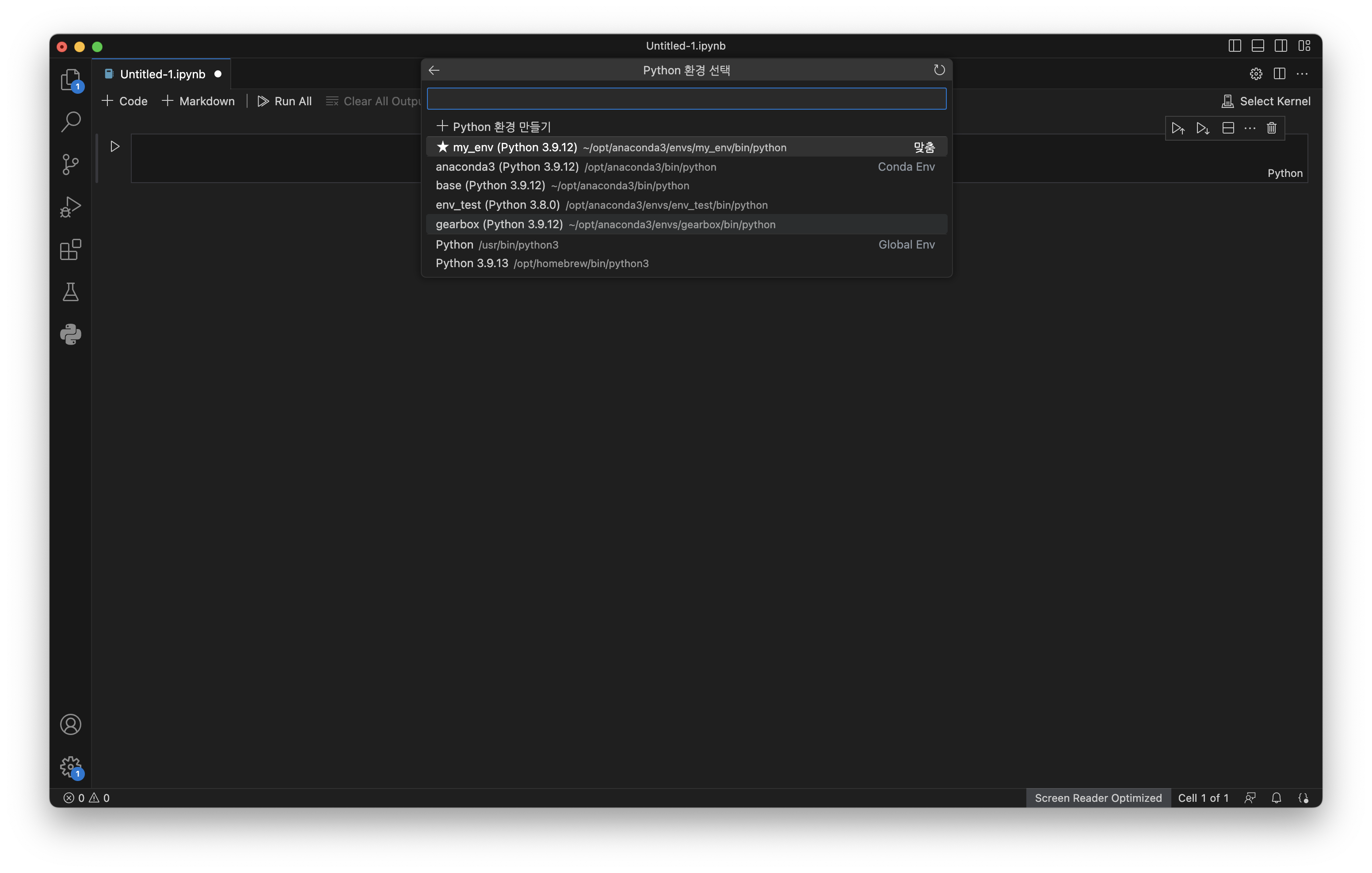Open the Python environments view
Image resolution: width=1372 pixels, height=873 pixels.
[x=71, y=334]
